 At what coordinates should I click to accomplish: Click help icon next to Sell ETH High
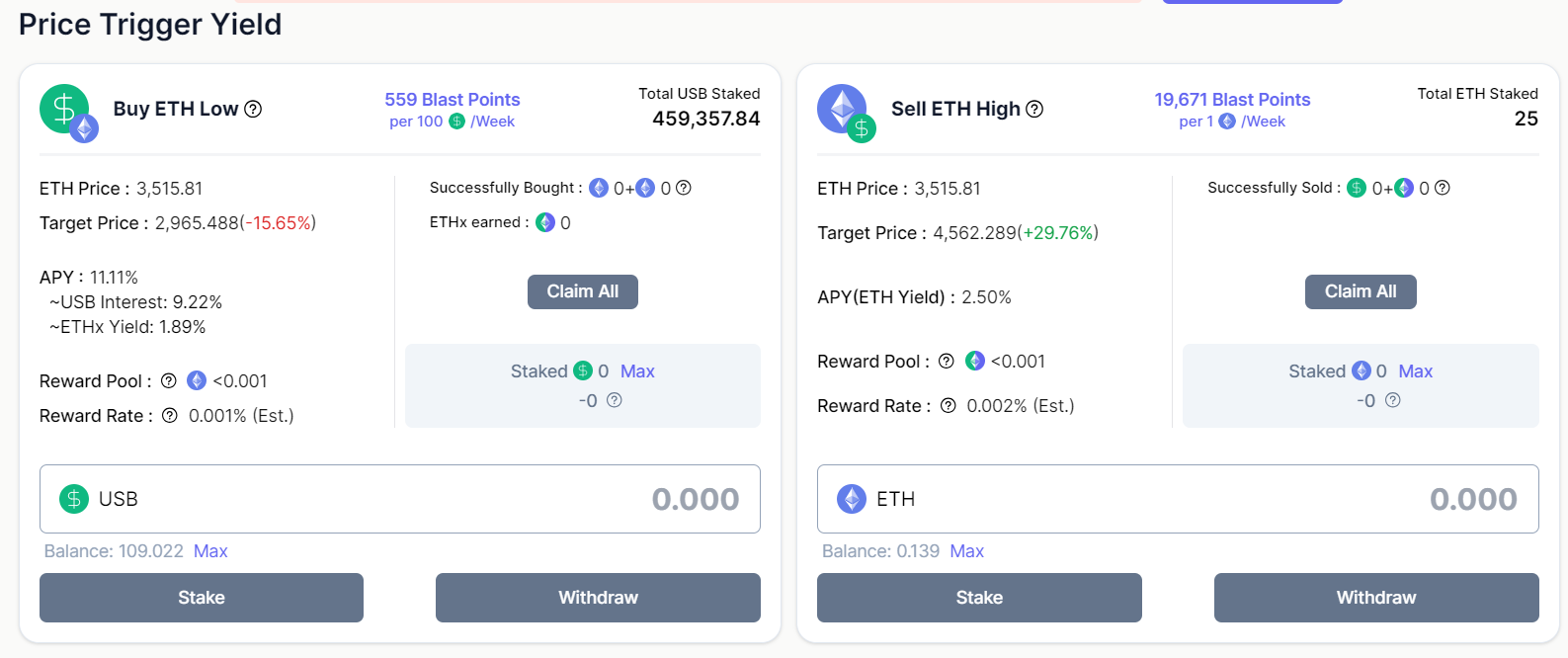tap(1034, 109)
